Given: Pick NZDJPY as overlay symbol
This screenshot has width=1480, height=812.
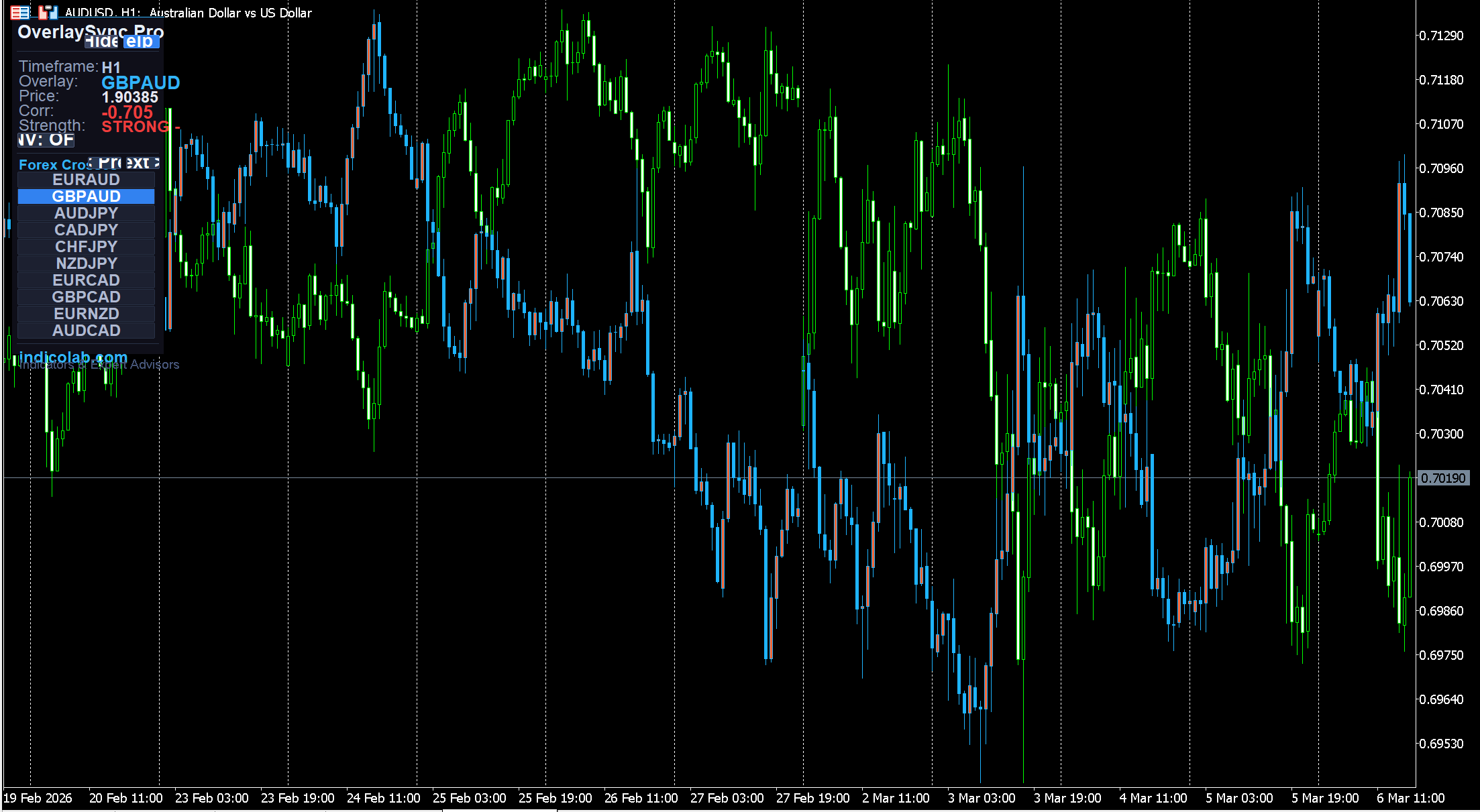Looking at the screenshot, I should (x=86, y=264).
